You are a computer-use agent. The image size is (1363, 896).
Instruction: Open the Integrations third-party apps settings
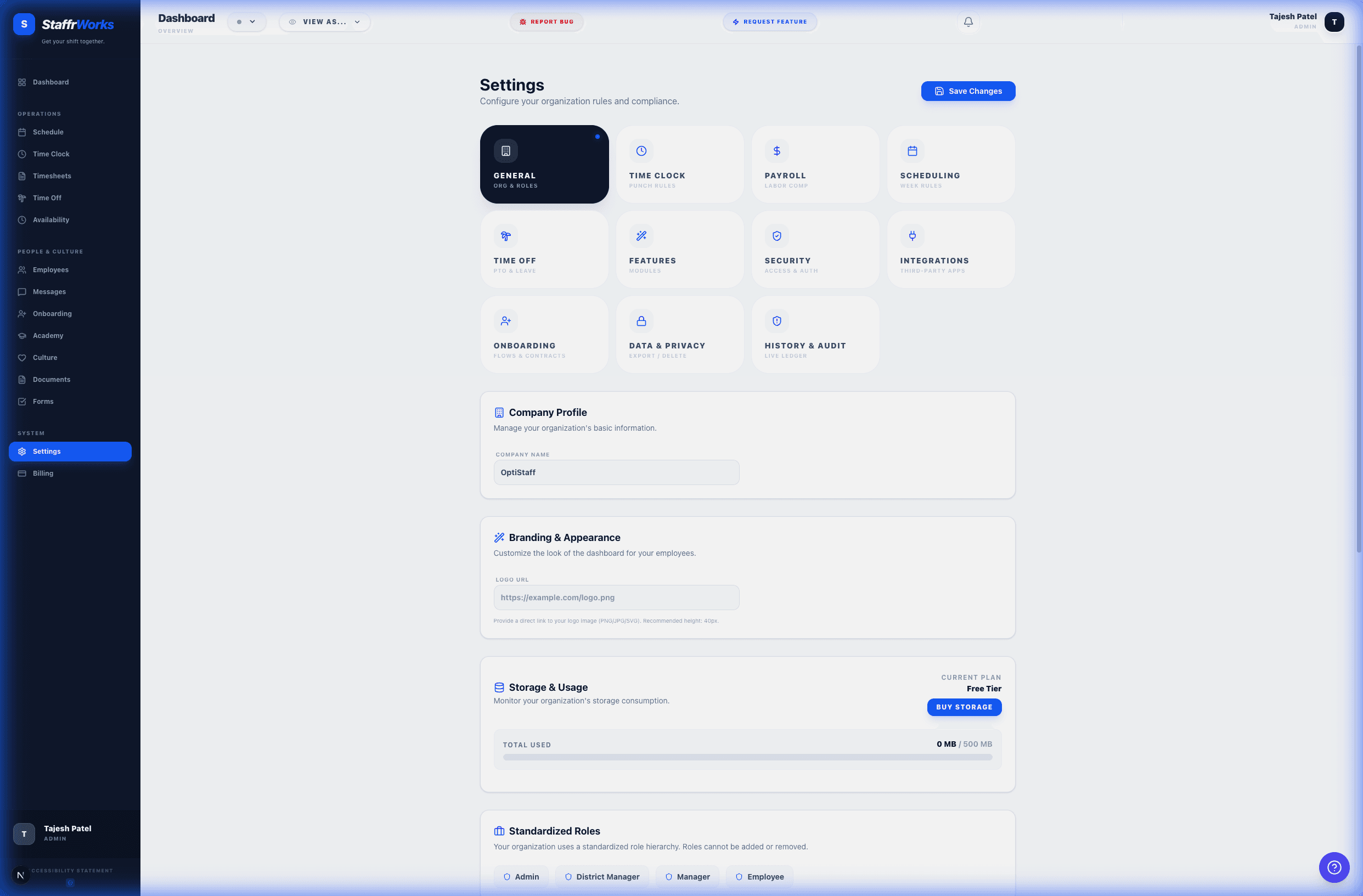pos(951,249)
